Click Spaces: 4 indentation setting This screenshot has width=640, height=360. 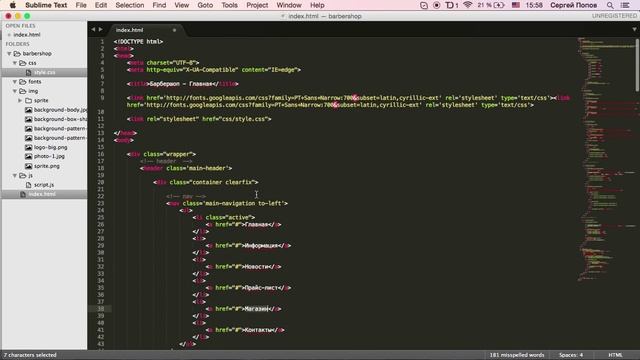(571, 355)
